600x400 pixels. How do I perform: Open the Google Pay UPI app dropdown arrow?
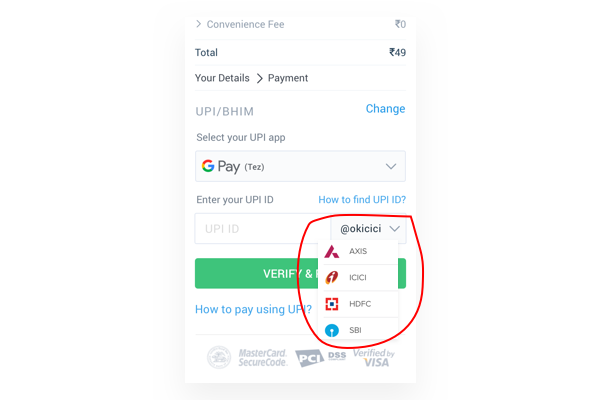391,167
